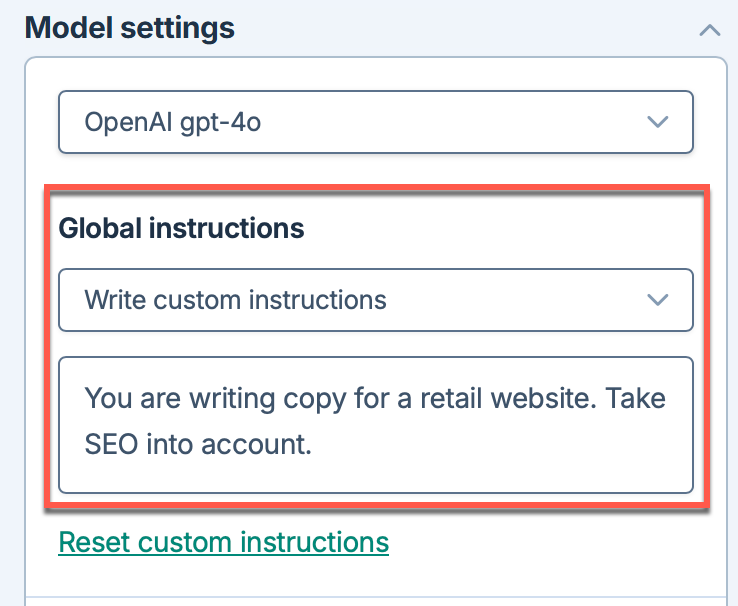The height and width of the screenshot is (606, 738).
Task: Click the Global instructions label
Action: (181, 228)
